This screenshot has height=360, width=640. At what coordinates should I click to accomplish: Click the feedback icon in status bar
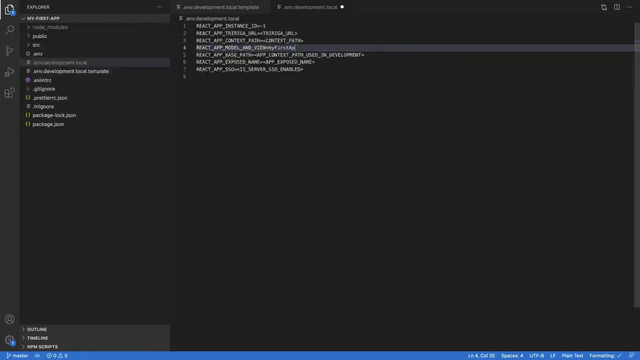pos(631,356)
